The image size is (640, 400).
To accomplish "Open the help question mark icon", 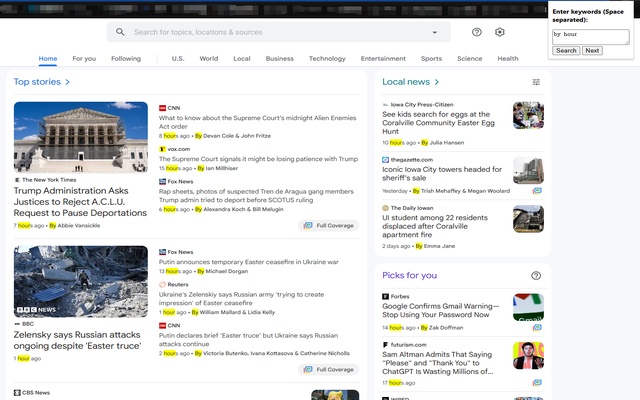I will (x=477, y=32).
